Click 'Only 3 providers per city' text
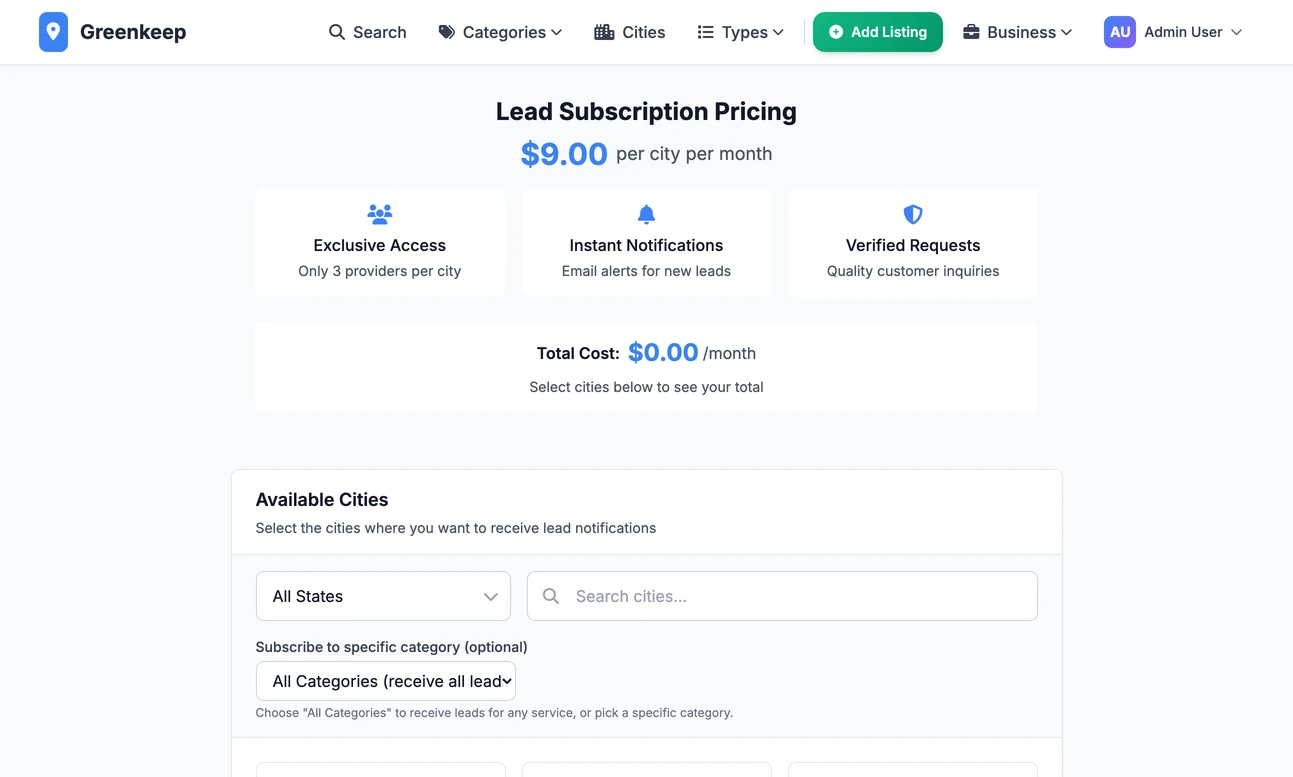Viewport: 1293px width, 777px height. click(380, 271)
